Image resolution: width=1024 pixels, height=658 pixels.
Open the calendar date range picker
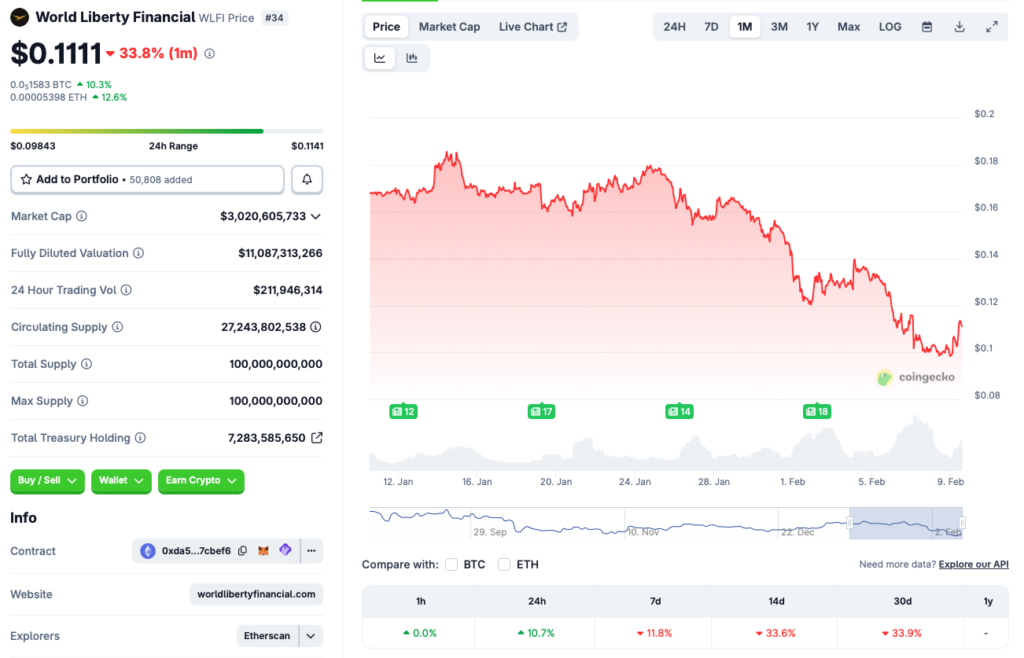click(927, 27)
